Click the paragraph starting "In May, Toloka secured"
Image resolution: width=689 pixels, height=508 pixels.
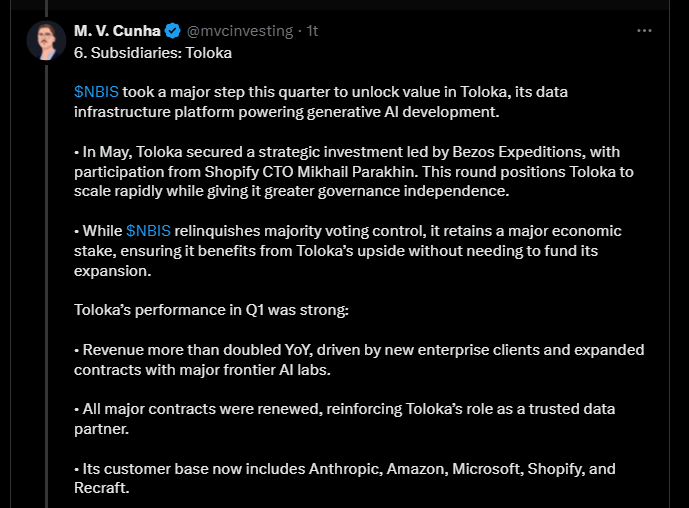360,170
